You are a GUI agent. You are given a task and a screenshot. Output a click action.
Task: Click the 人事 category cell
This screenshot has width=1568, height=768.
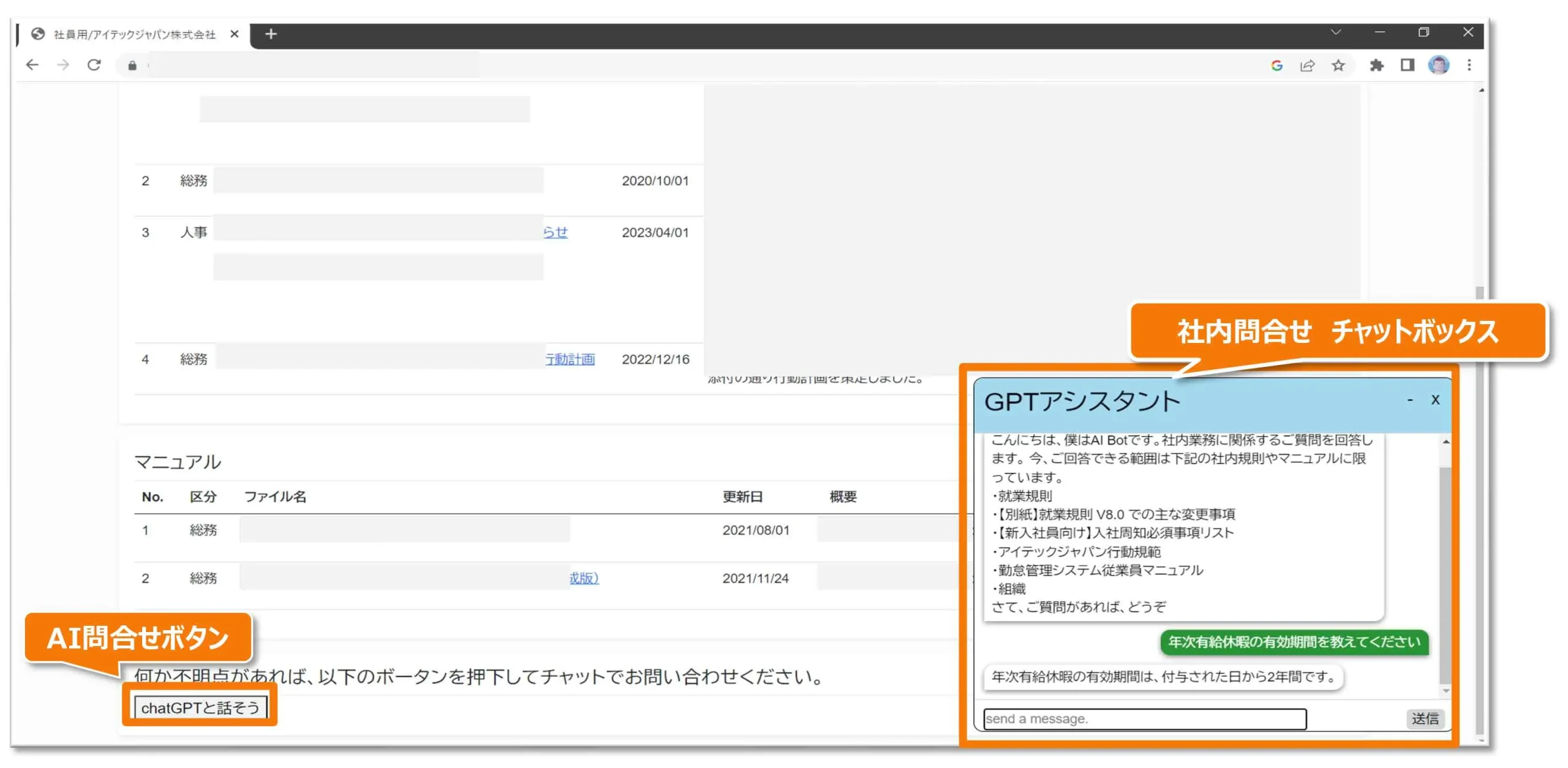pyautogui.click(x=194, y=233)
